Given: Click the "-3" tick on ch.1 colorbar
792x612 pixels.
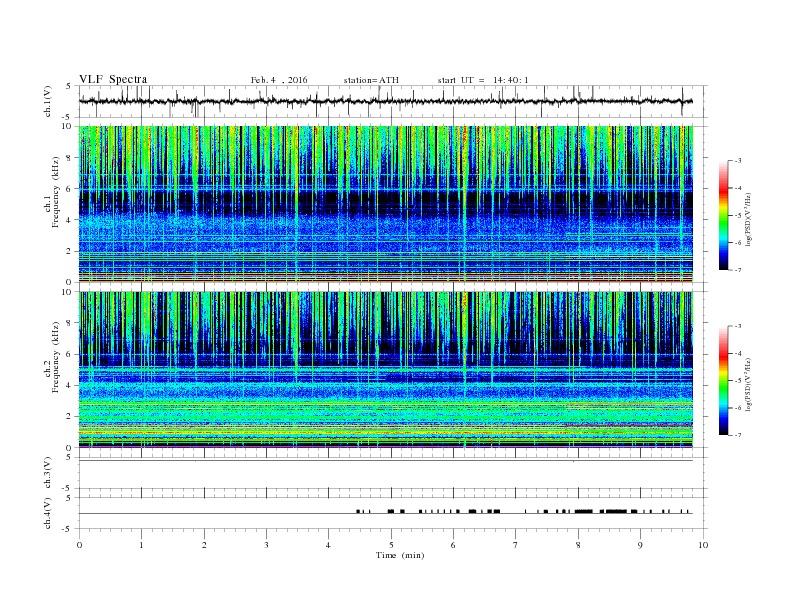Looking at the screenshot, I should tap(738, 161).
